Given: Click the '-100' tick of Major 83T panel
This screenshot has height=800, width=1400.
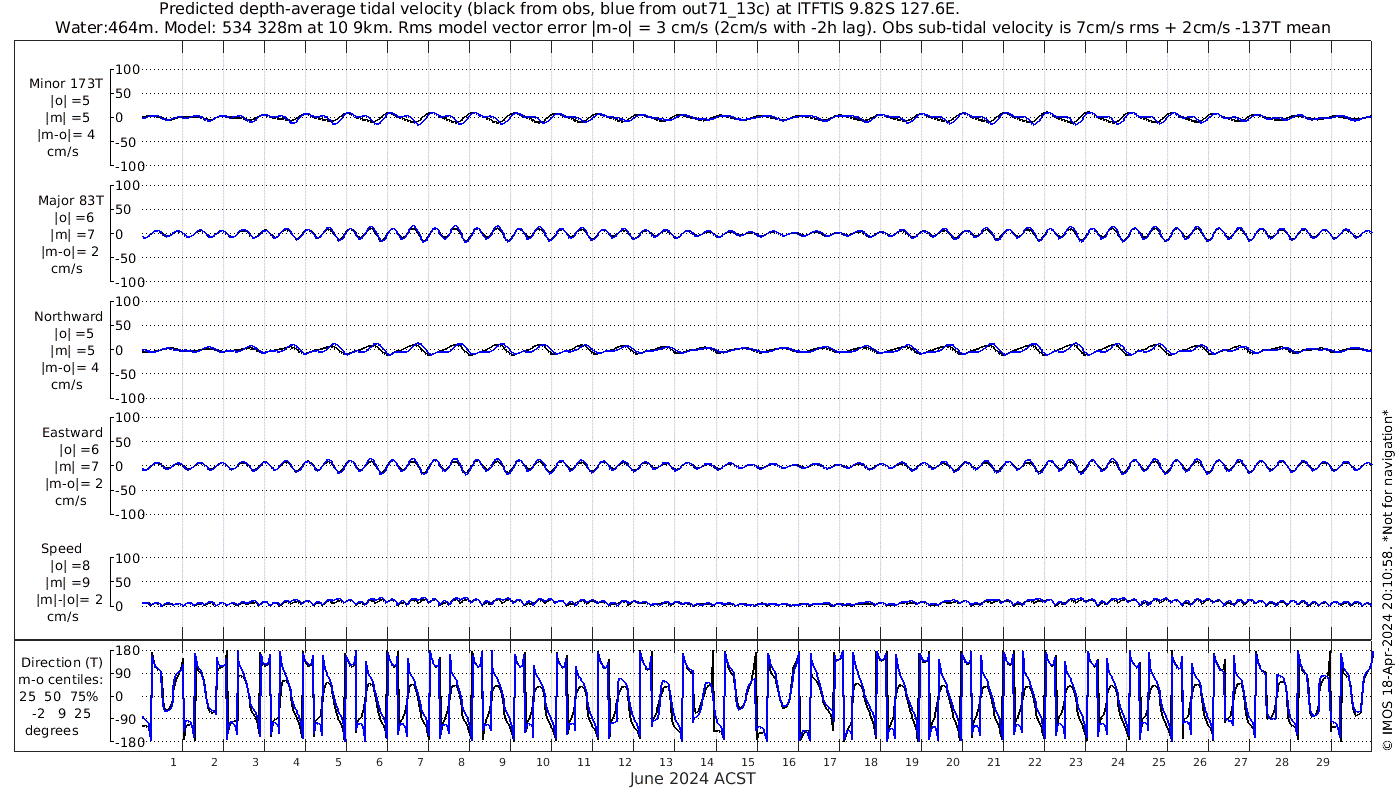Looking at the screenshot, I should tap(130, 282).
